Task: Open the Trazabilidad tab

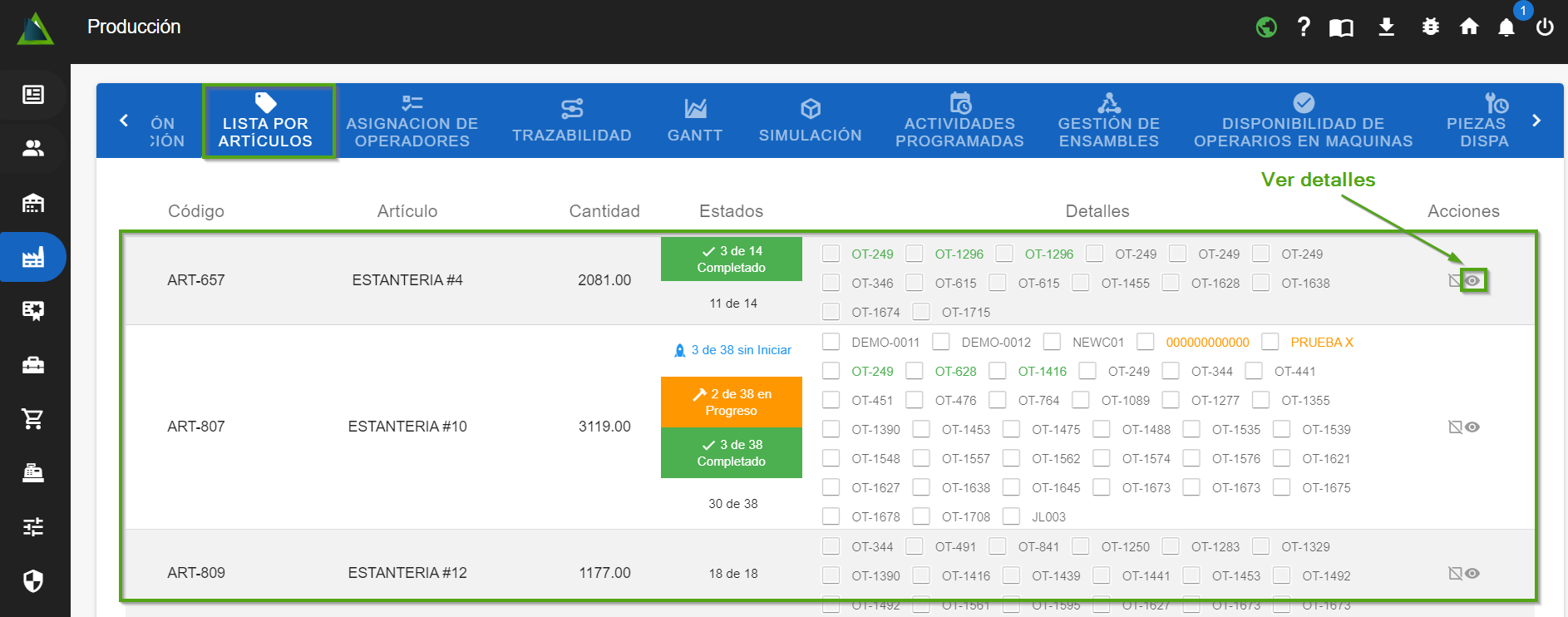Action: 572,121
